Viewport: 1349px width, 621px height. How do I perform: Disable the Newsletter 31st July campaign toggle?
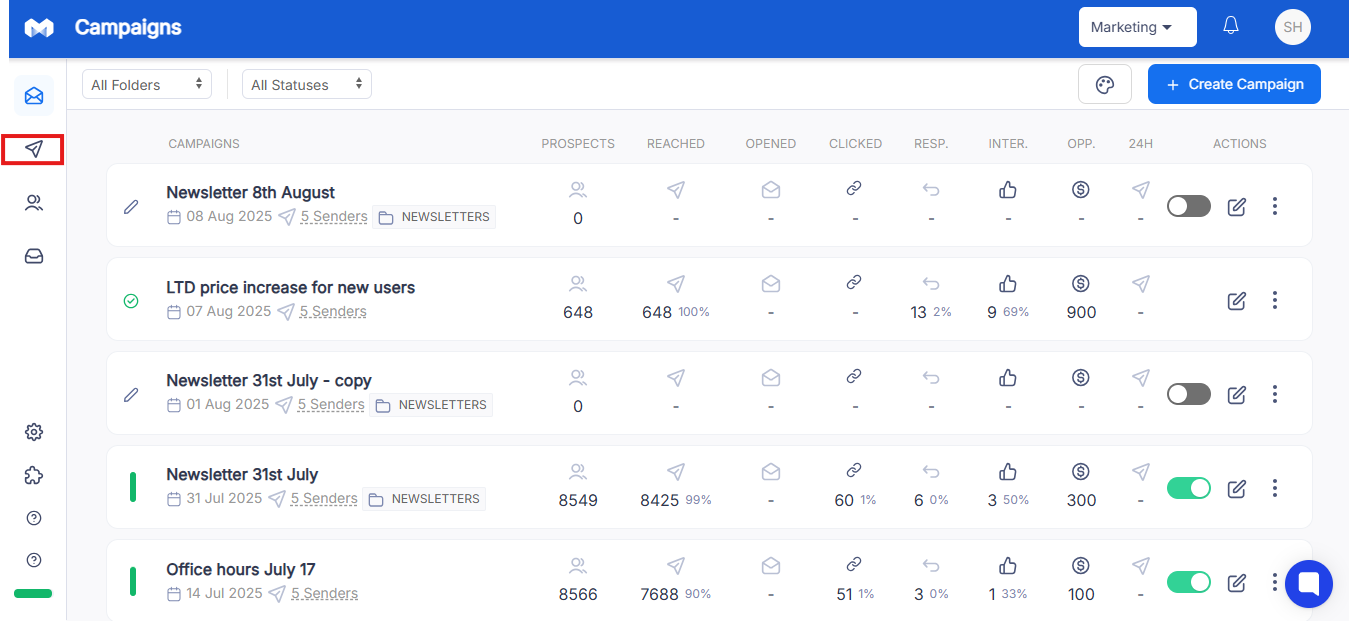[1189, 488]
